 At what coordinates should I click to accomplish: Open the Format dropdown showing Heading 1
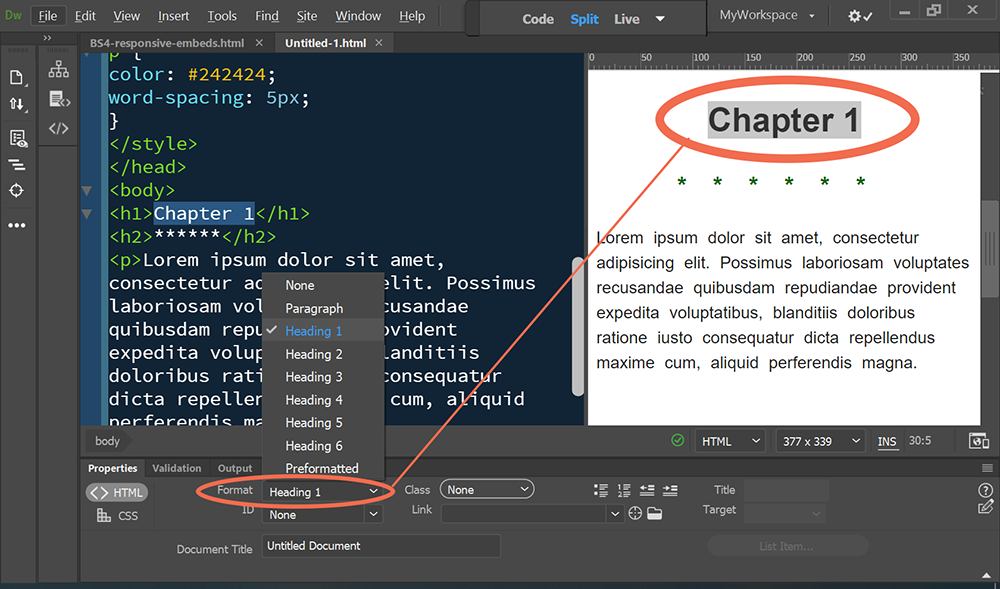click(x=323, y=491)
